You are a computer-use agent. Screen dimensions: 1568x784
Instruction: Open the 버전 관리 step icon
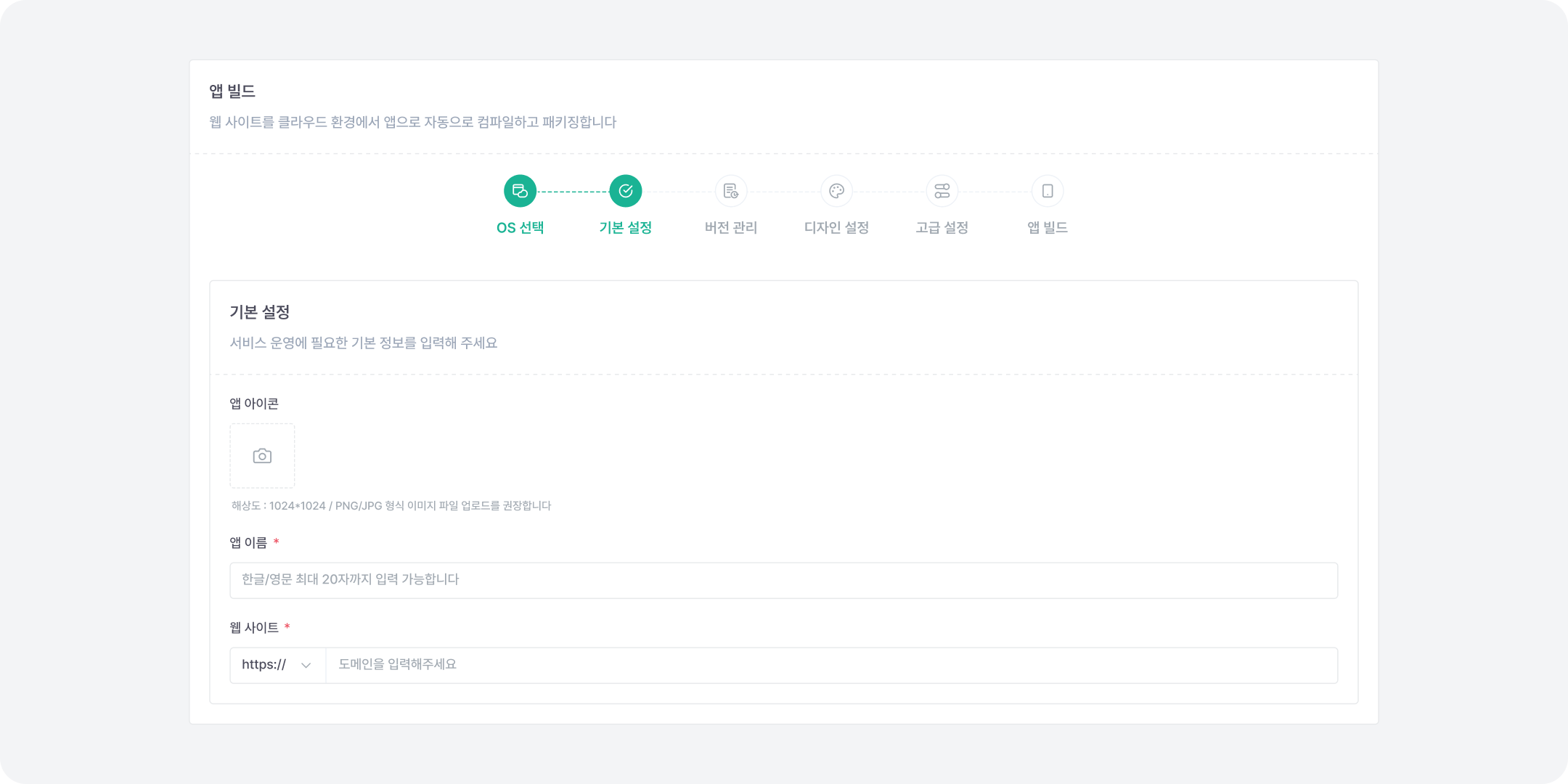click(x=731, y=191)
